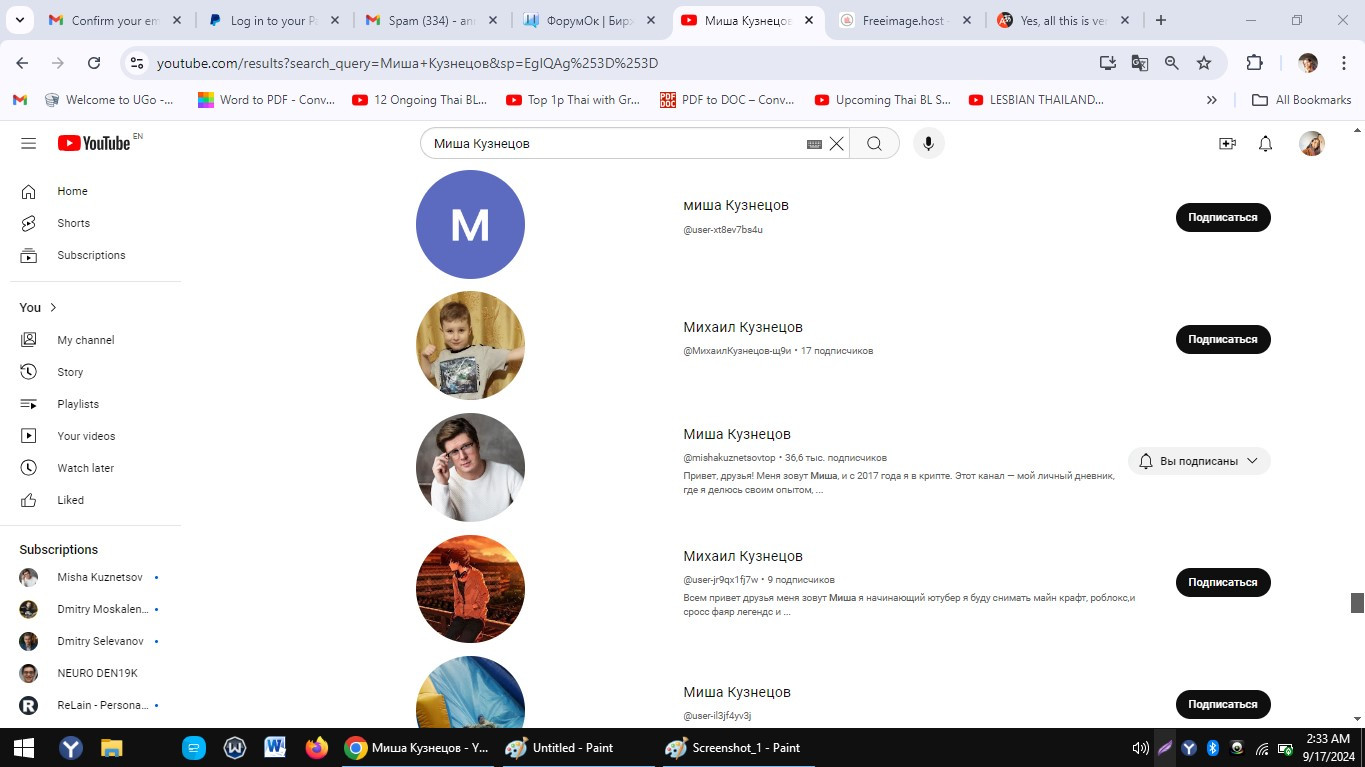Subscribe to Михаил Кузнецов with 9 subscribers
Image resolution: width=1365 pixels, height=767 pixels.
[1223, 582]
